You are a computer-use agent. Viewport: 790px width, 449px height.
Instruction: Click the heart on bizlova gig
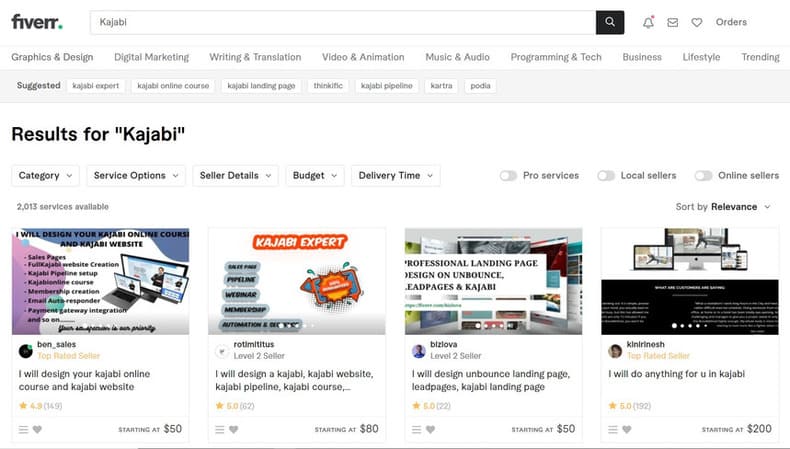click(x=430, y=429)
